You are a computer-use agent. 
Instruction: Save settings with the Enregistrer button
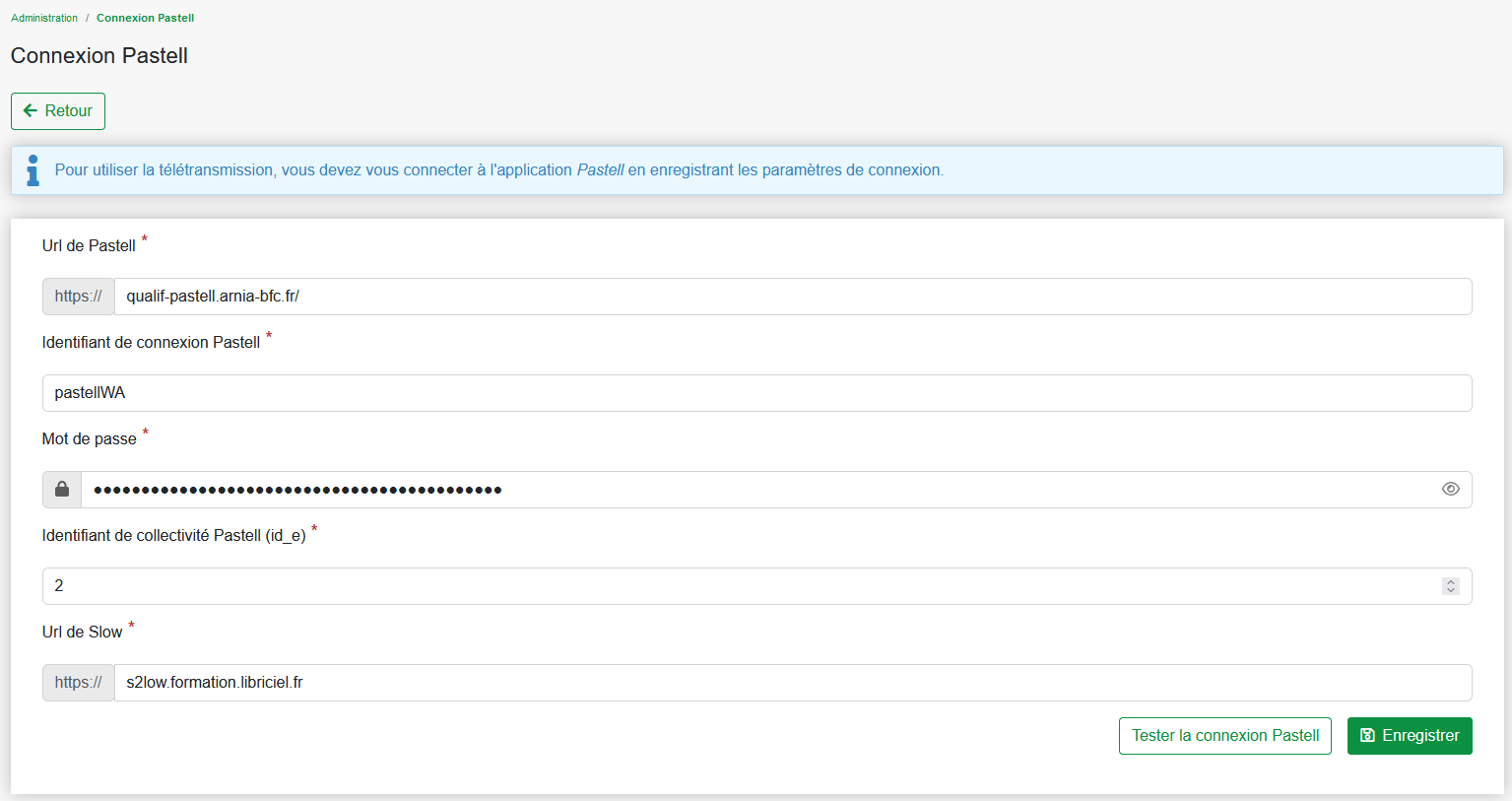click(1409, 736)
